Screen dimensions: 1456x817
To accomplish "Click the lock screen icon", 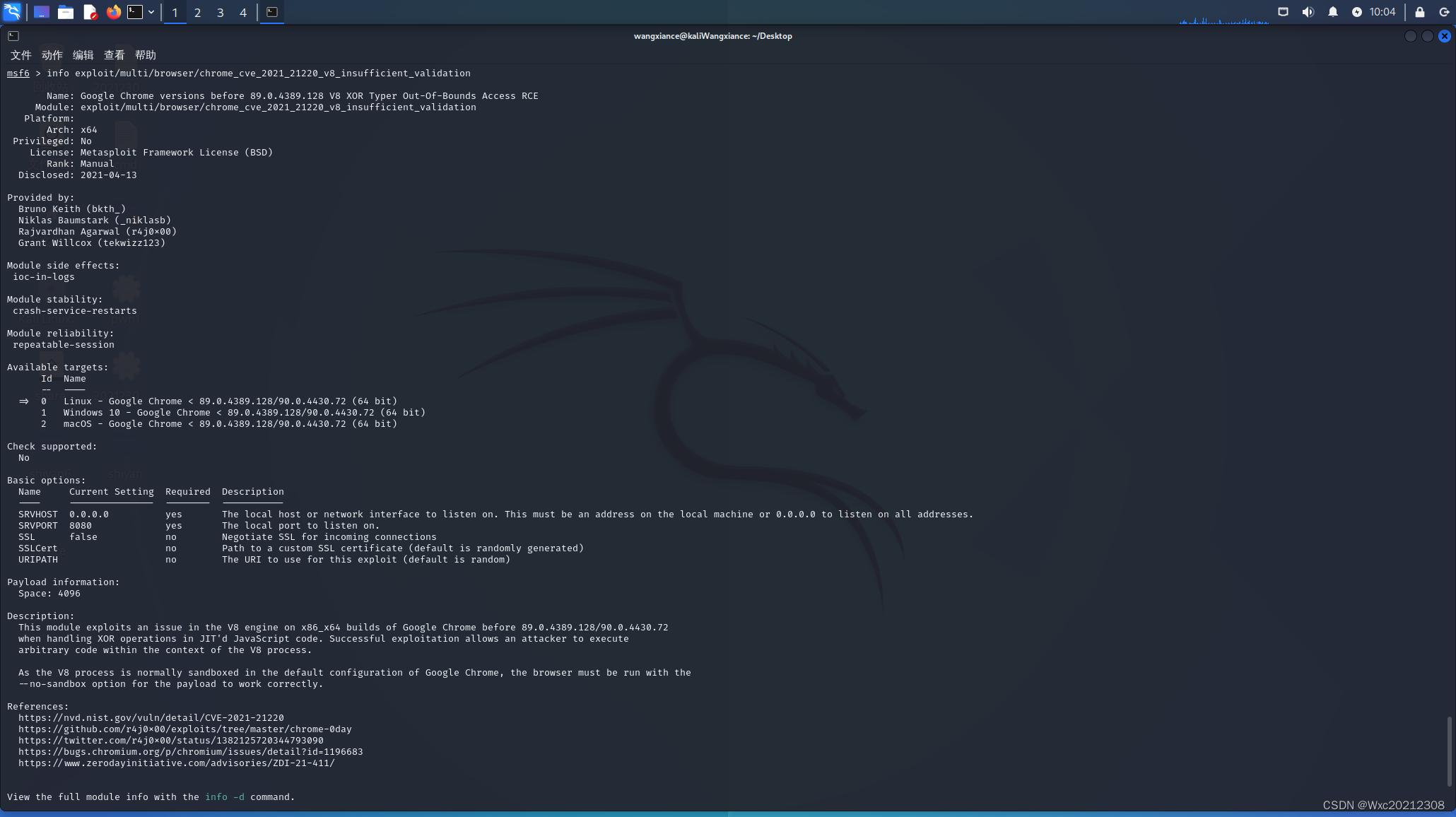I will click(1419, 12).
